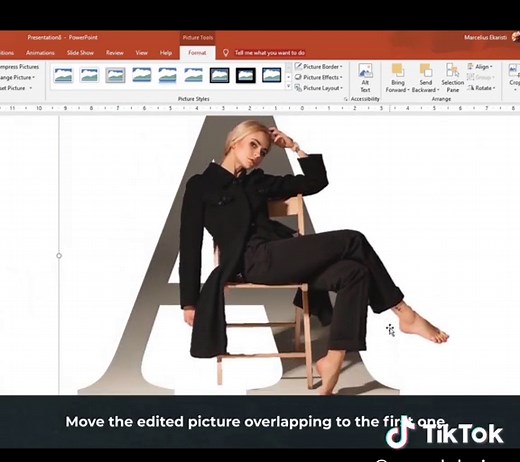Open the Review tab
The width and height of the screenshot is (520, 462).
pyautogui.click(x=115, y=53)
